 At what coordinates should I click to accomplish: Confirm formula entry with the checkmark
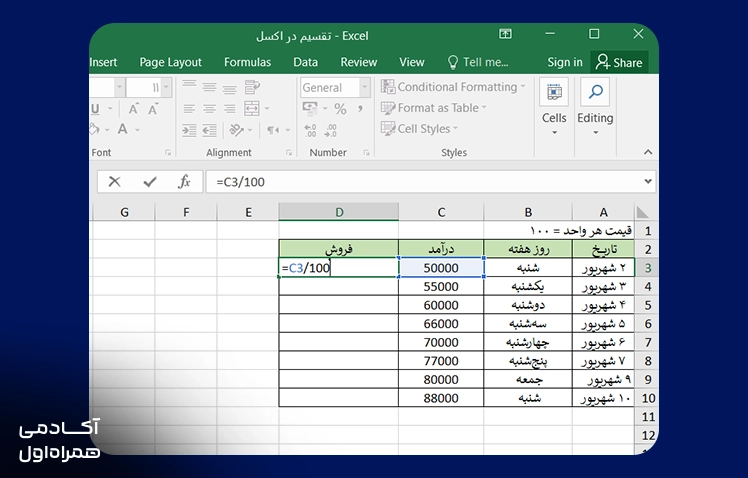pos(150,182)
